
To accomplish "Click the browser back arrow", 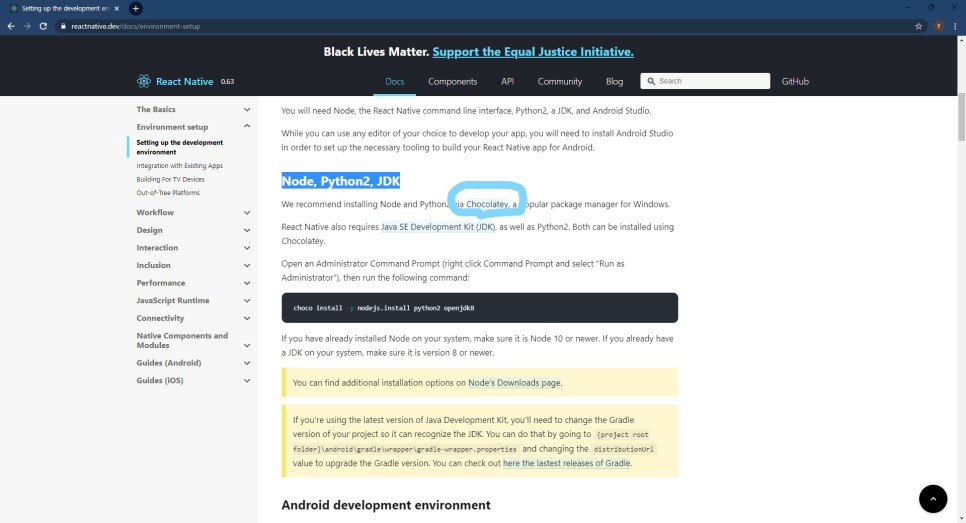I will pos(10,26).
